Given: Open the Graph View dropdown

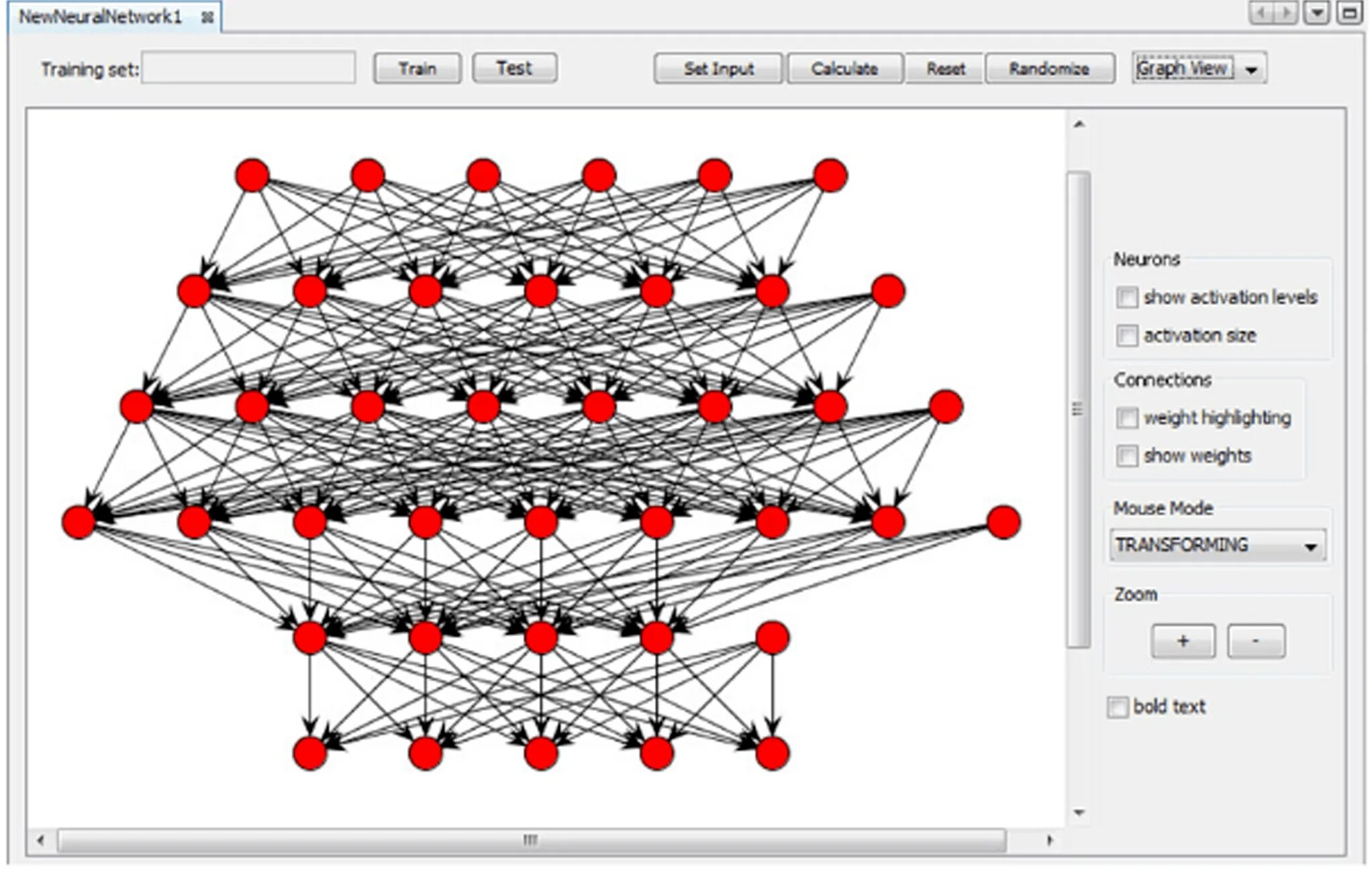Looking at the screenshot, I should point(1251,69).
